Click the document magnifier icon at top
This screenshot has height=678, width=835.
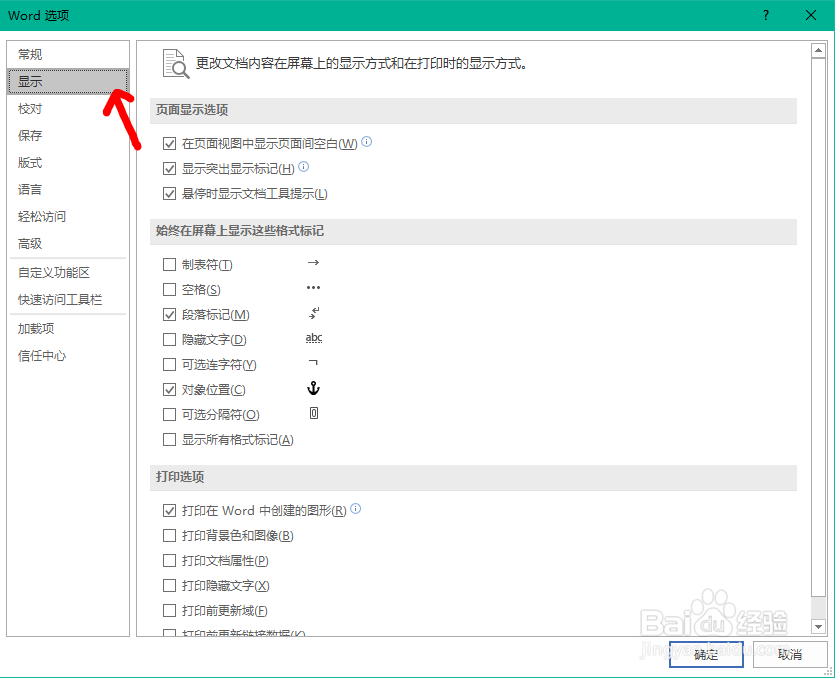[176, 64]
